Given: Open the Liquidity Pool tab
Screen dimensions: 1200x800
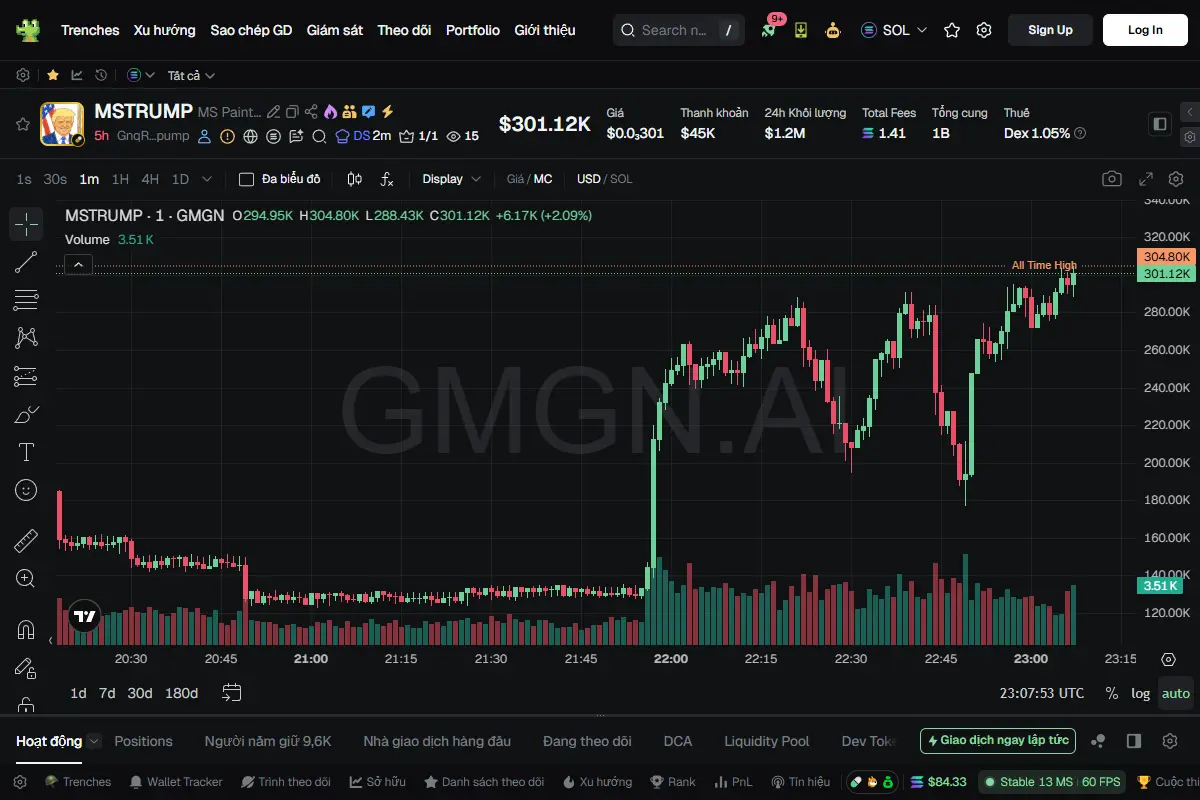Looking at the screenshot, I should pyautogui.click(x=767, y=741).
